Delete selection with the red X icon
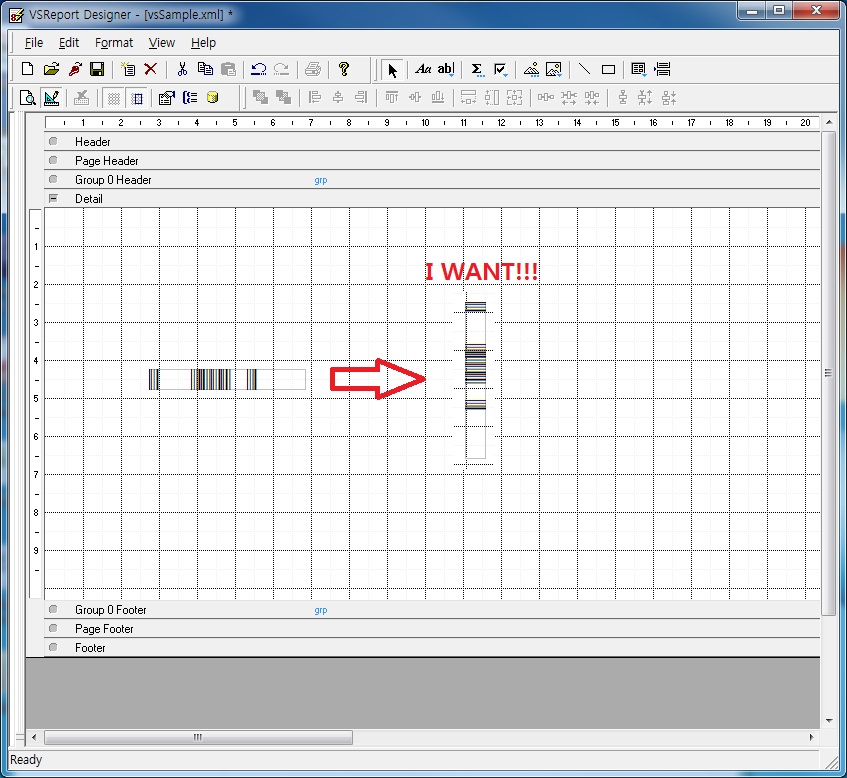847x778 pixels. [150, 69]
